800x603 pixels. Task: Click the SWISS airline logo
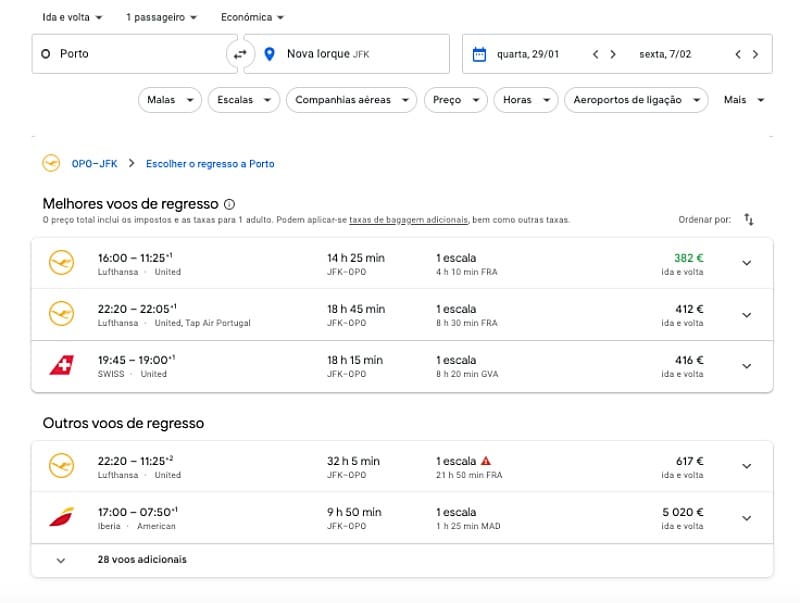(x=61, y=366)
